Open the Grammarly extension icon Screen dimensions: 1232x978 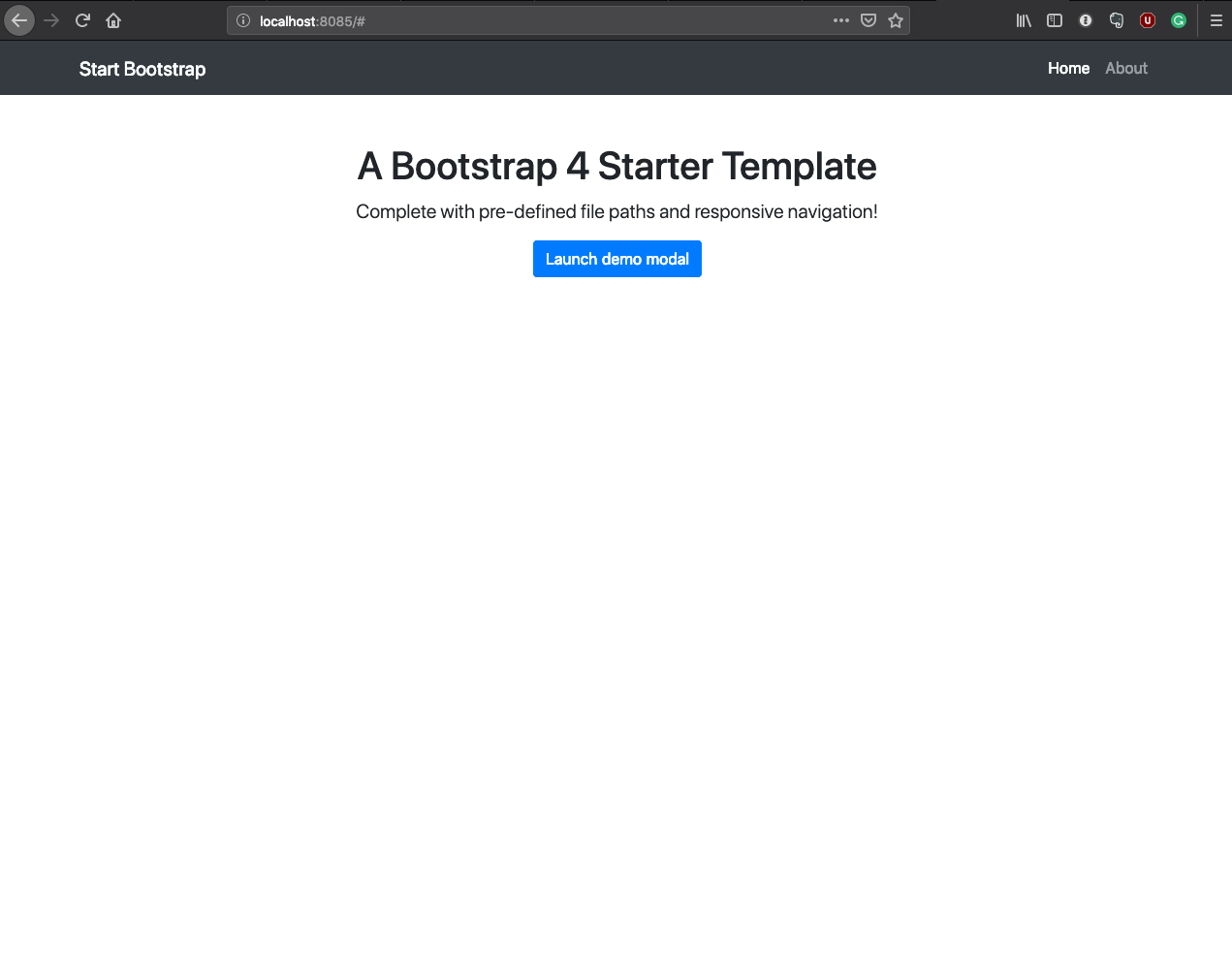pos(1179,20)
